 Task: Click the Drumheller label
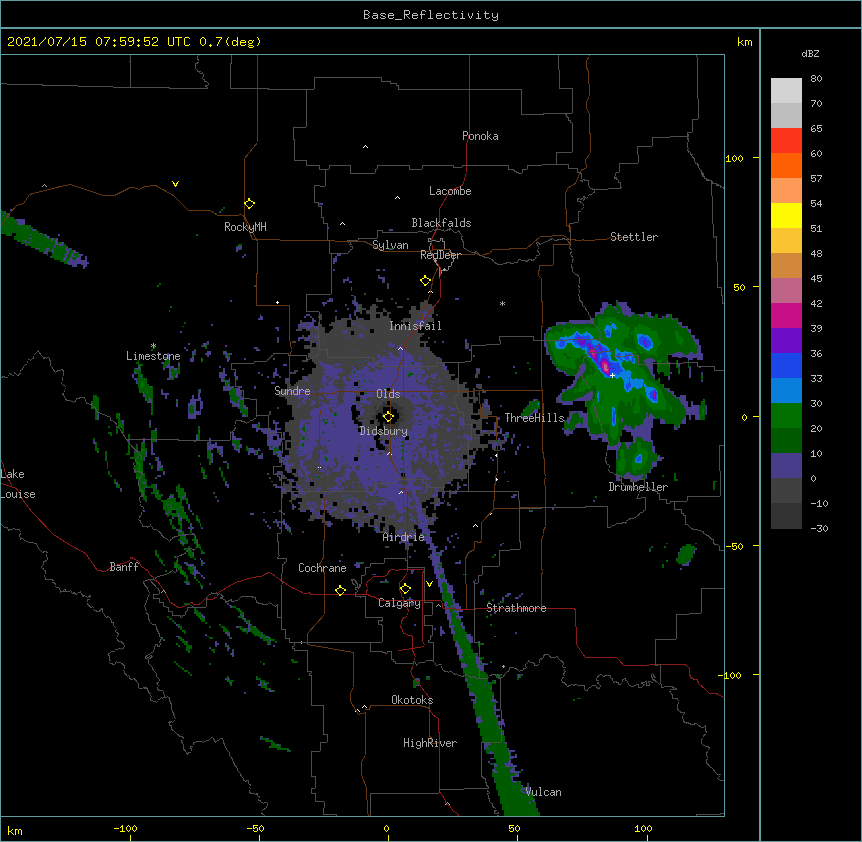click(638, 487)
